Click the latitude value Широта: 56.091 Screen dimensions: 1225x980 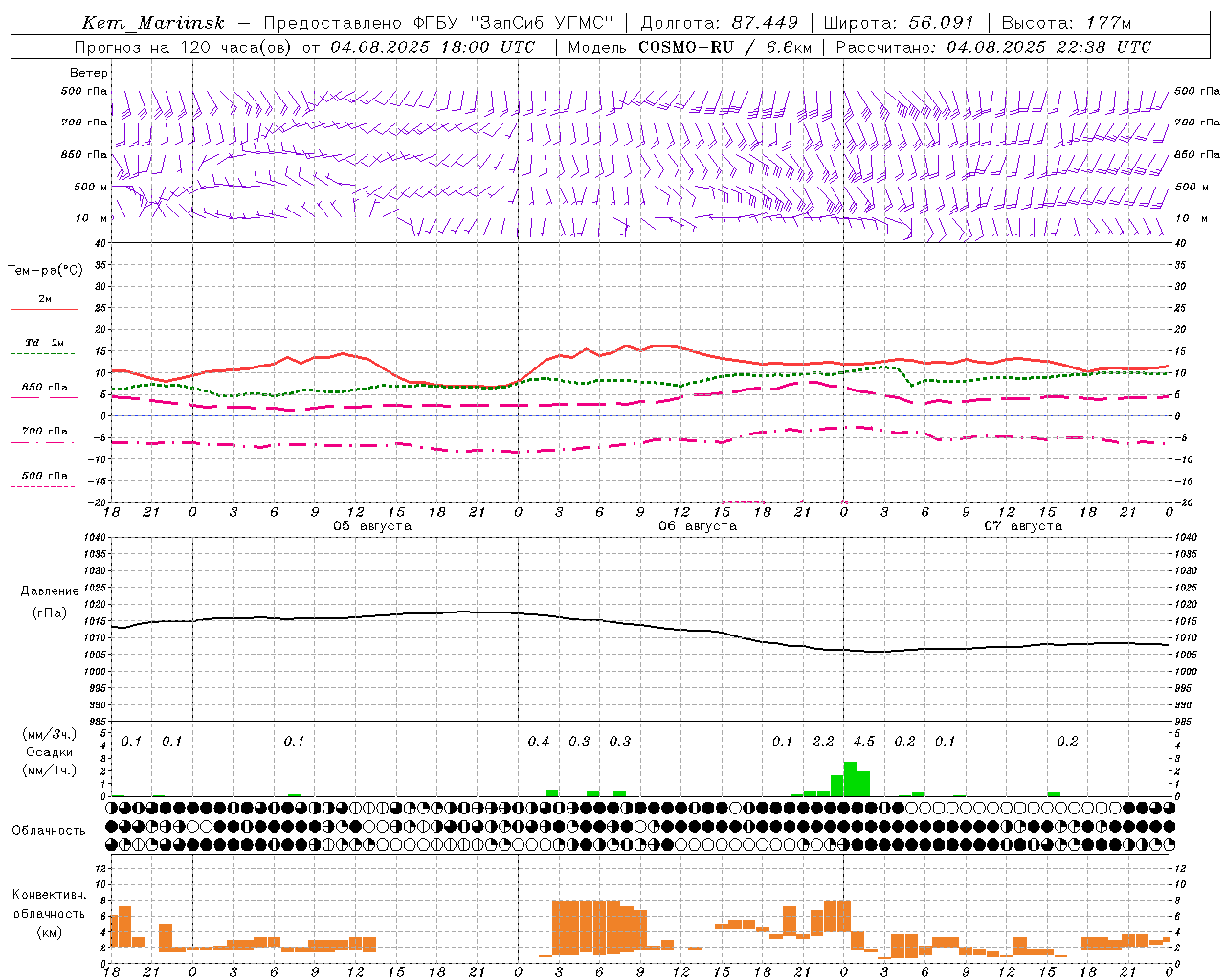[899, 22]
